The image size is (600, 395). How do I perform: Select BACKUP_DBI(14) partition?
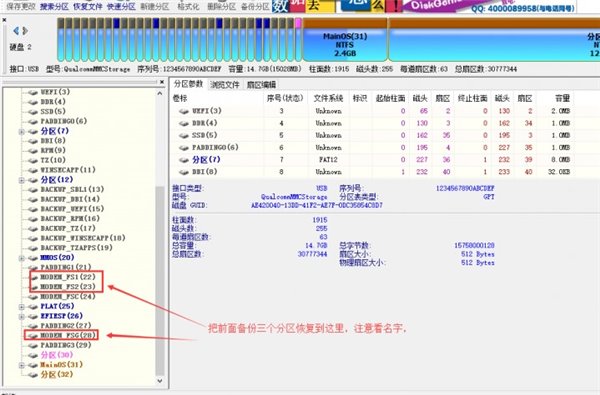[70, 199]
